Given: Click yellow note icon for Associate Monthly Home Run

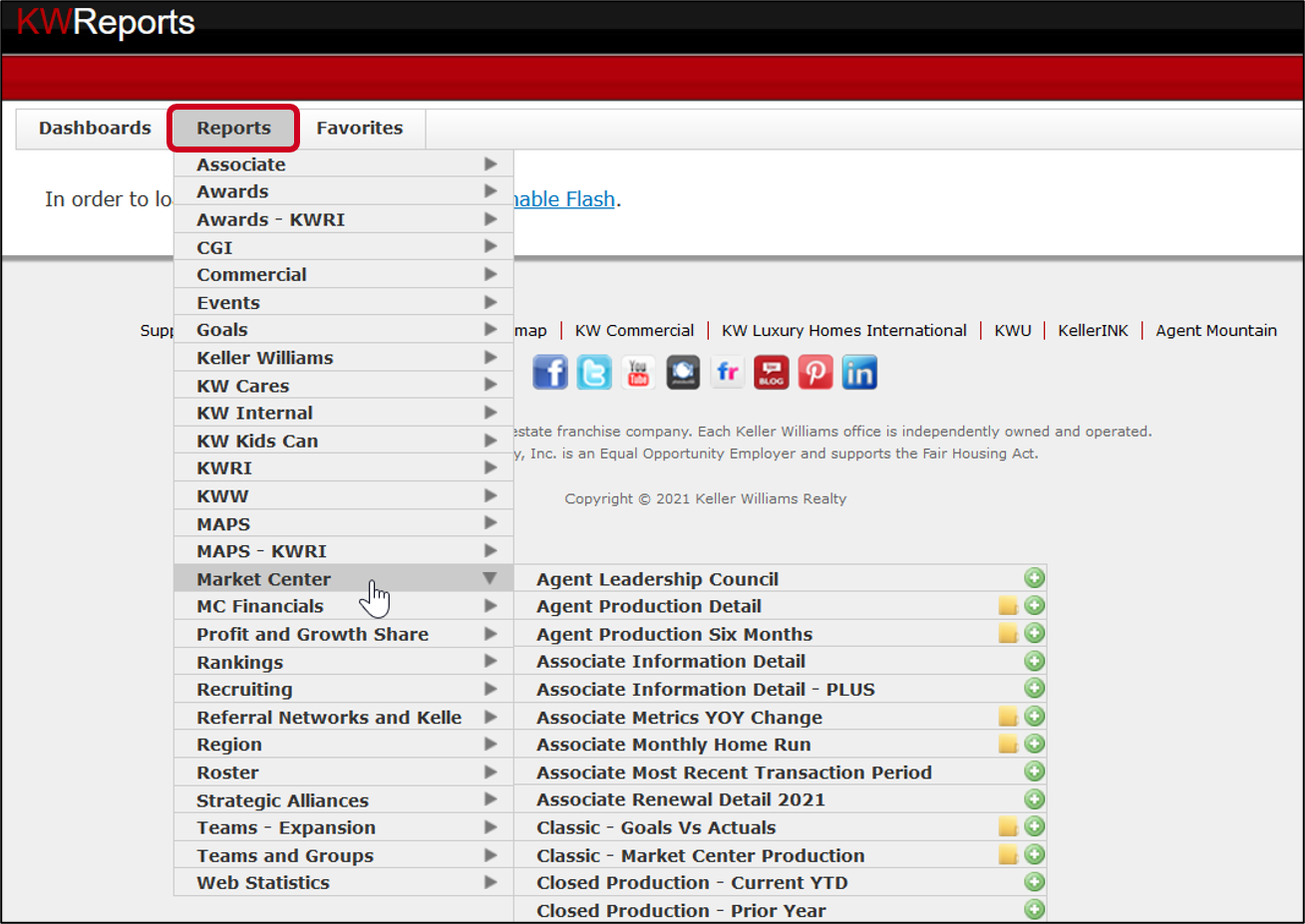Looking at the screenshot, I should [1008, 745].
